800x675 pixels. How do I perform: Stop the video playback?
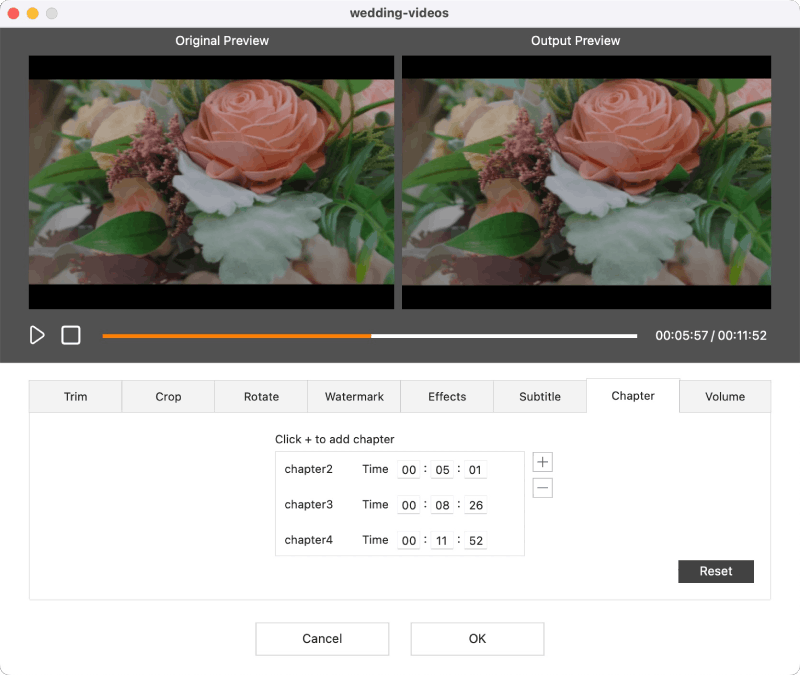71,335
